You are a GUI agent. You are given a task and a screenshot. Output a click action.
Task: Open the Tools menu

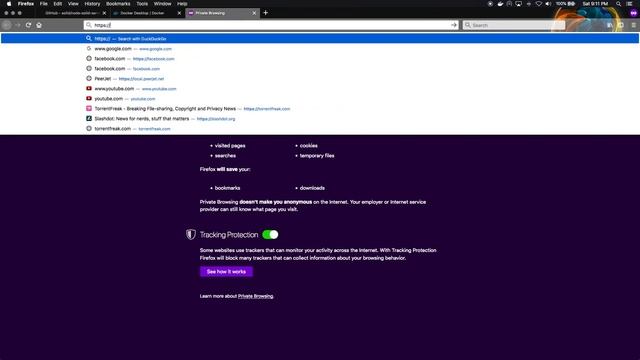[142, 4]
